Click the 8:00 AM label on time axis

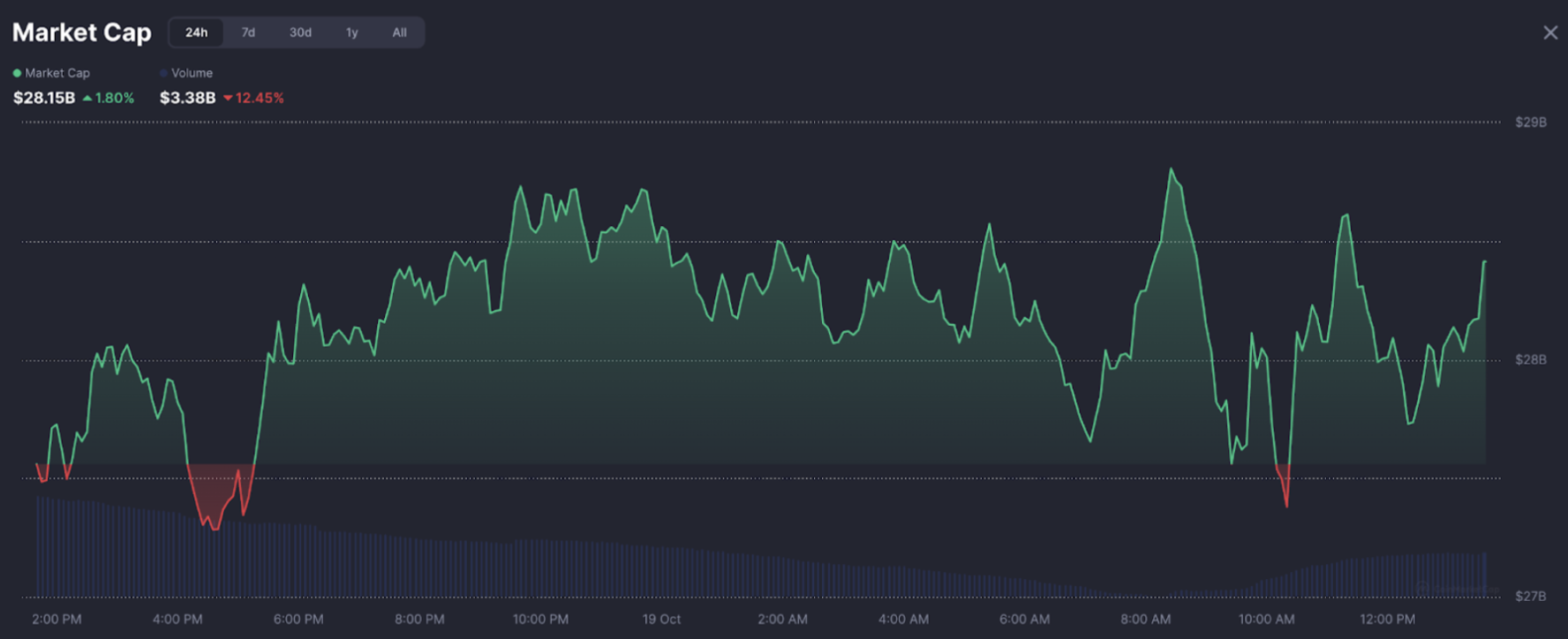pyautogui.click(x=1145, y=620)
